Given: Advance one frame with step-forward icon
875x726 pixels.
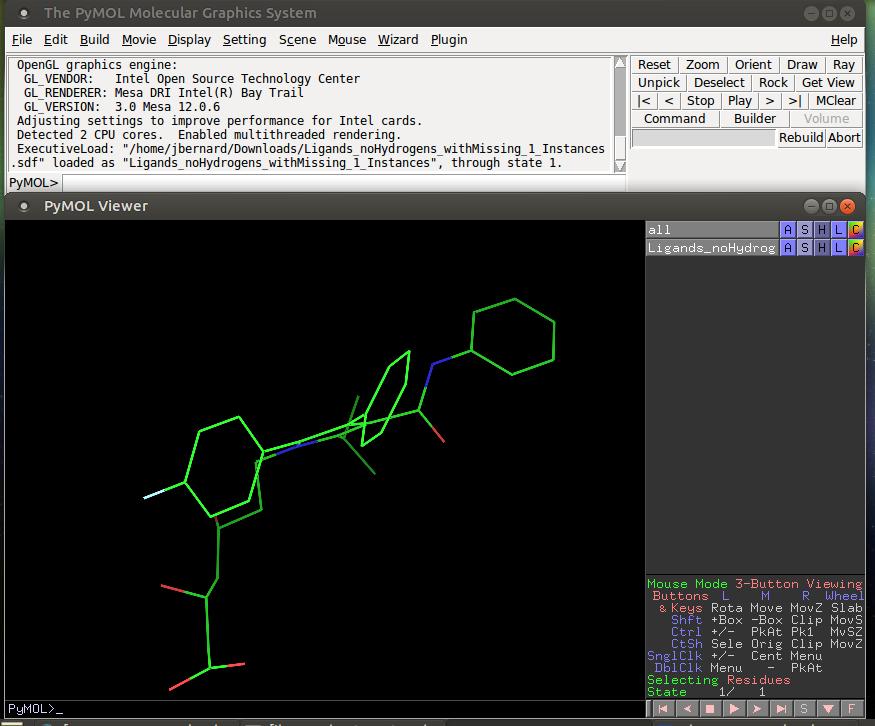Looking at the screenshot, I should coord(758,708).
